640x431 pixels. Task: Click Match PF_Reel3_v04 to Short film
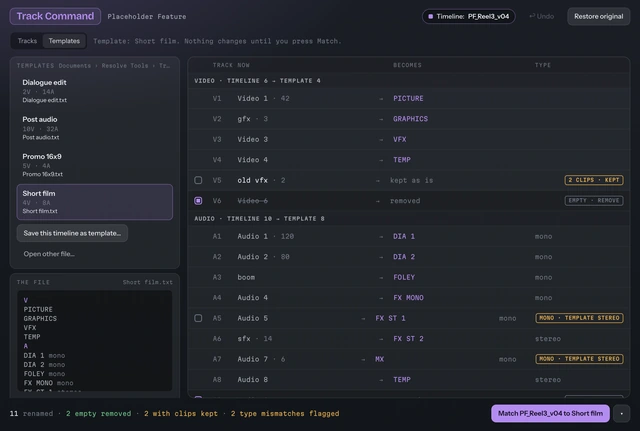[x=550, y=413]
